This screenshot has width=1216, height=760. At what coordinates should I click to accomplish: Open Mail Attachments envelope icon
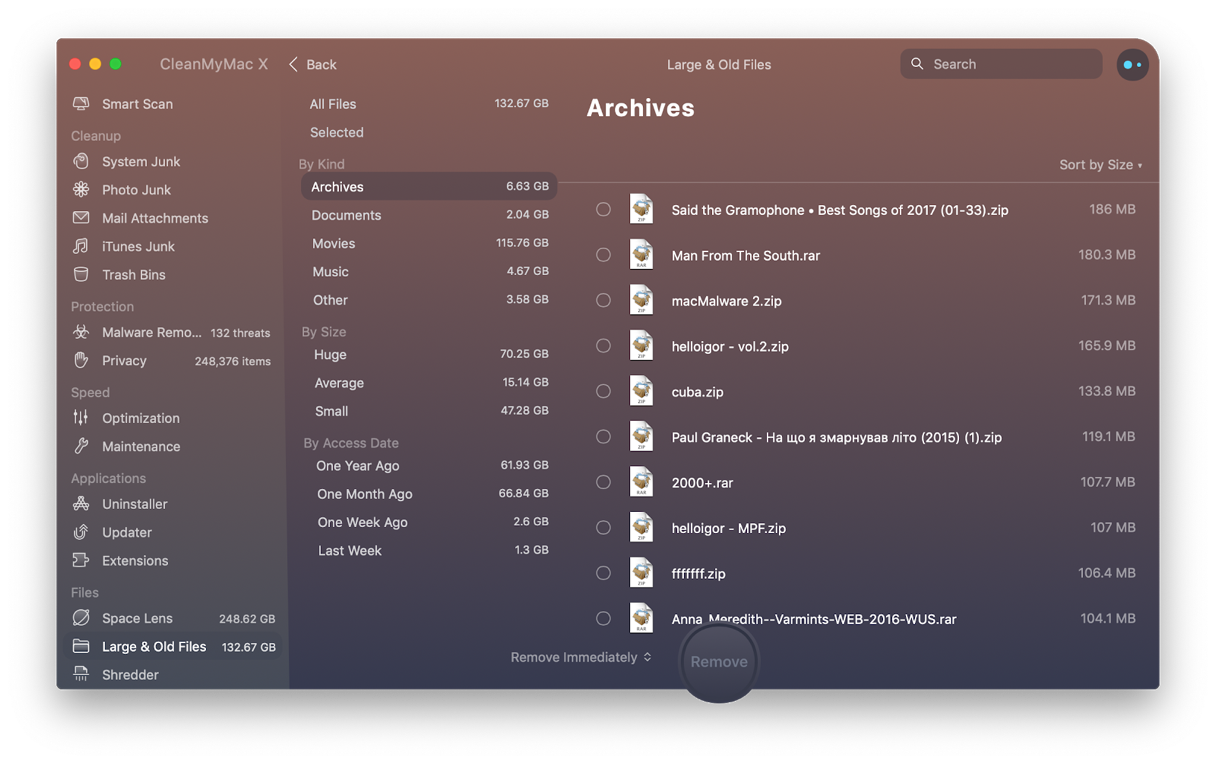81,218
